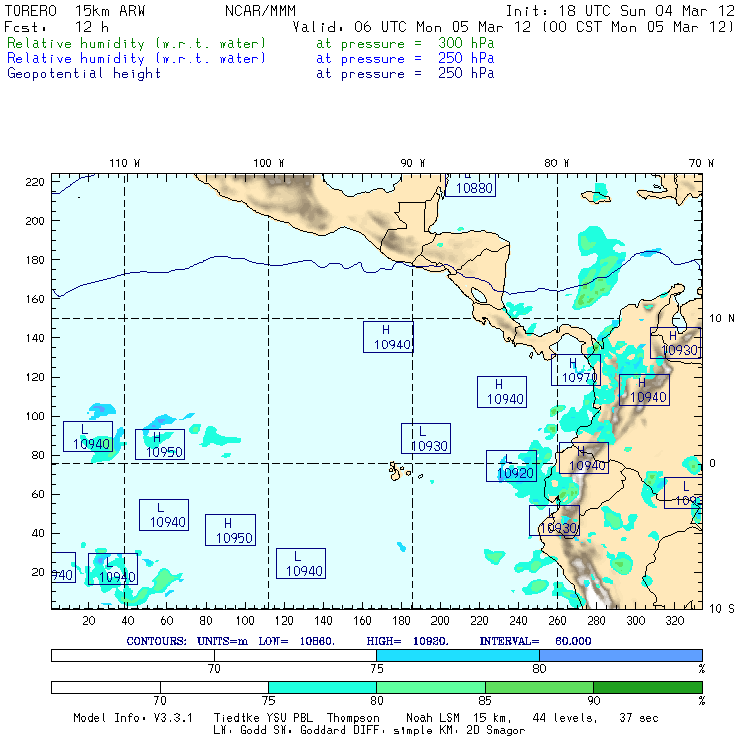Click the '100 W' longitude label

tap(269, 163)
